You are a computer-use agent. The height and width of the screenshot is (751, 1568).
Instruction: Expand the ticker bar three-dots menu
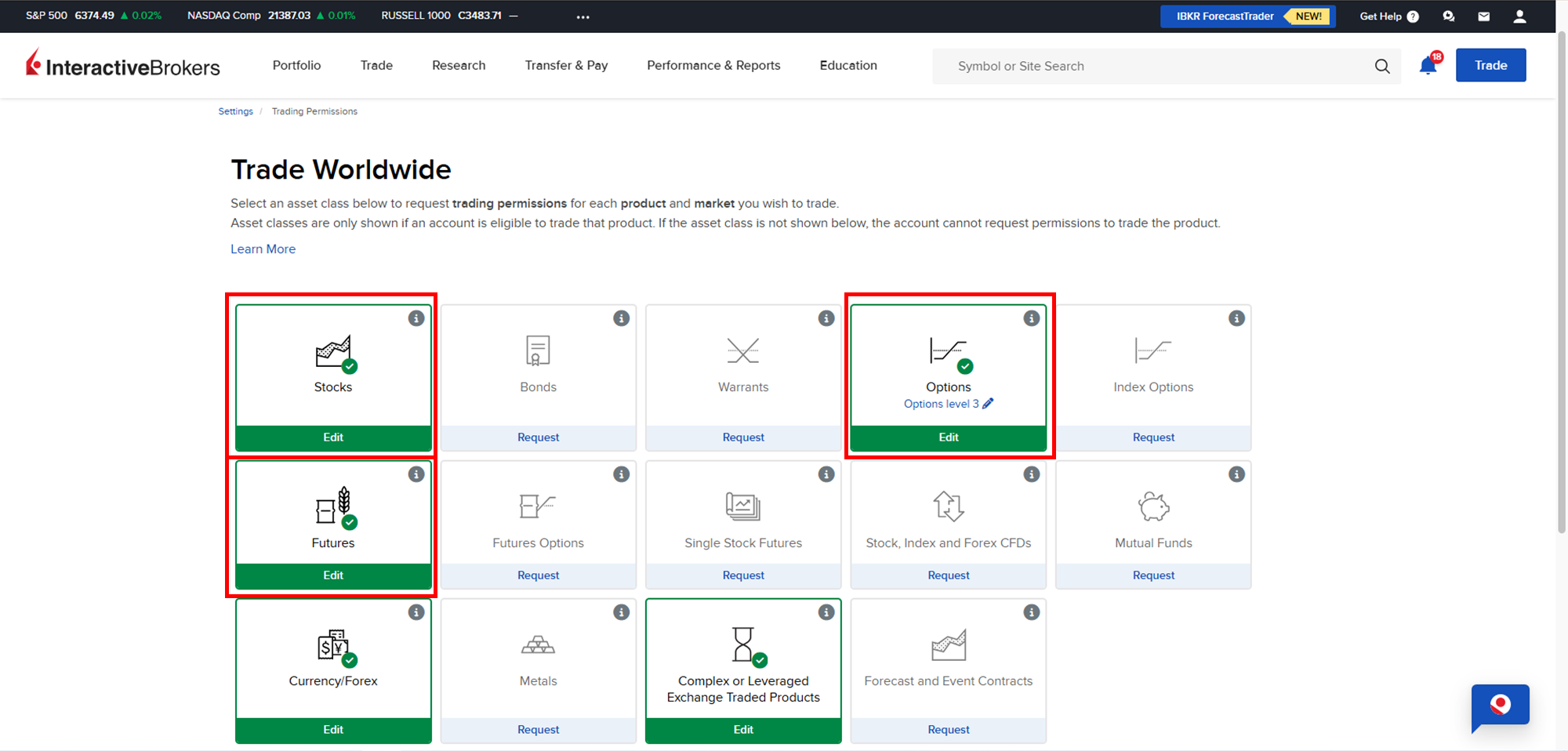(x=583, y=16)
